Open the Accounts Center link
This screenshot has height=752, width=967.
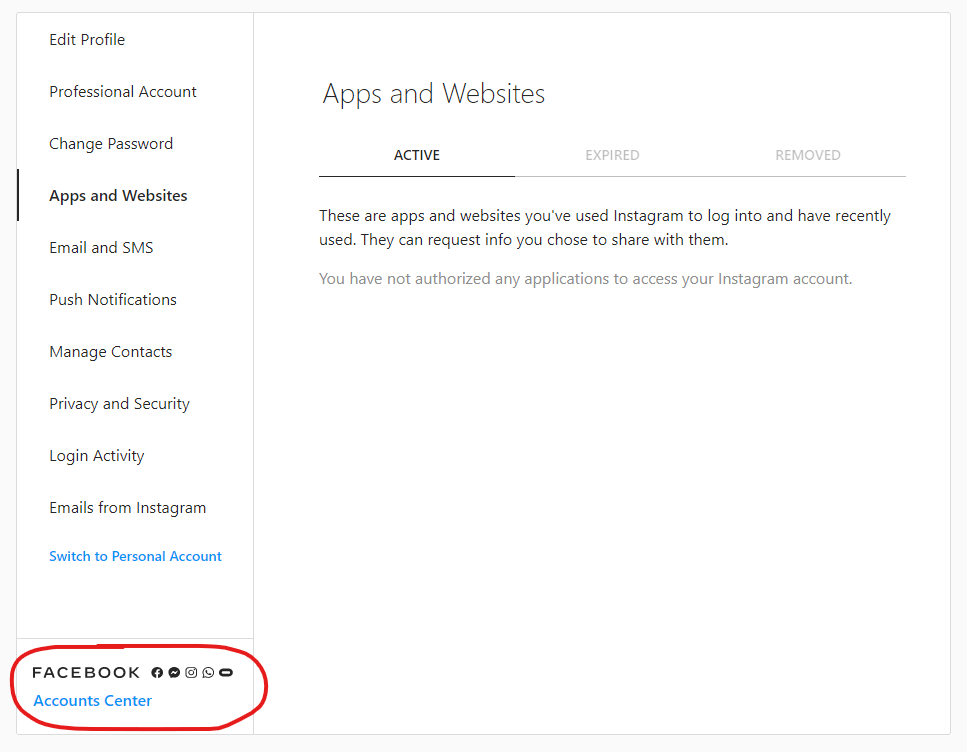(x=93, y=701)
